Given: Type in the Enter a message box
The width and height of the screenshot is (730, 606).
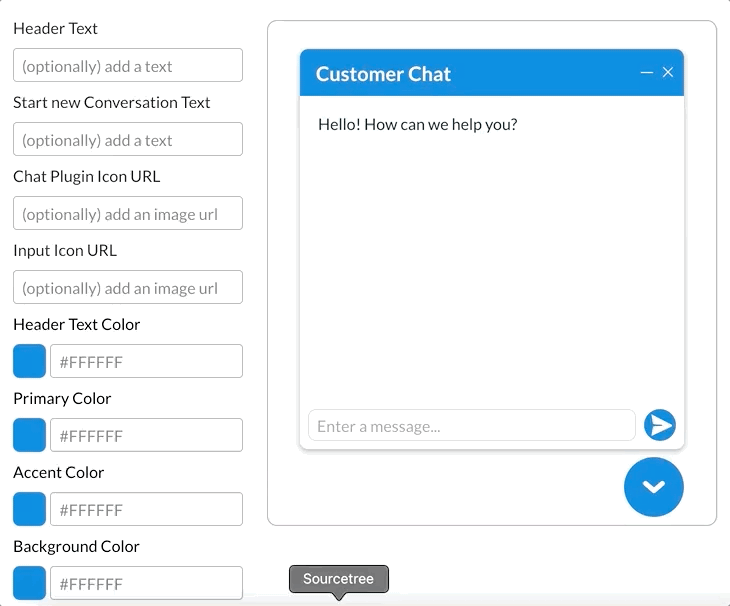Looking at the screenshot, I should tap(471, 426).
